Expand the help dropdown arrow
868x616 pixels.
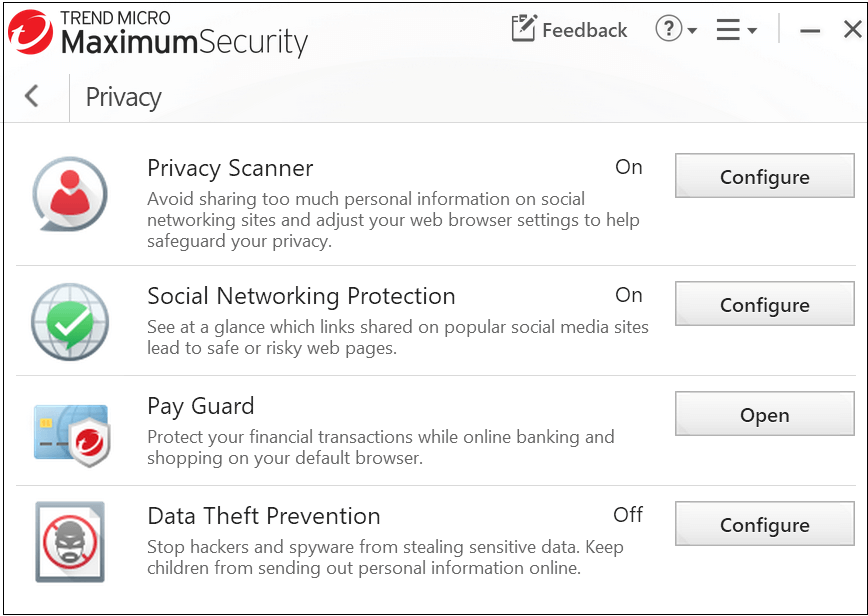tap(692, 30)
